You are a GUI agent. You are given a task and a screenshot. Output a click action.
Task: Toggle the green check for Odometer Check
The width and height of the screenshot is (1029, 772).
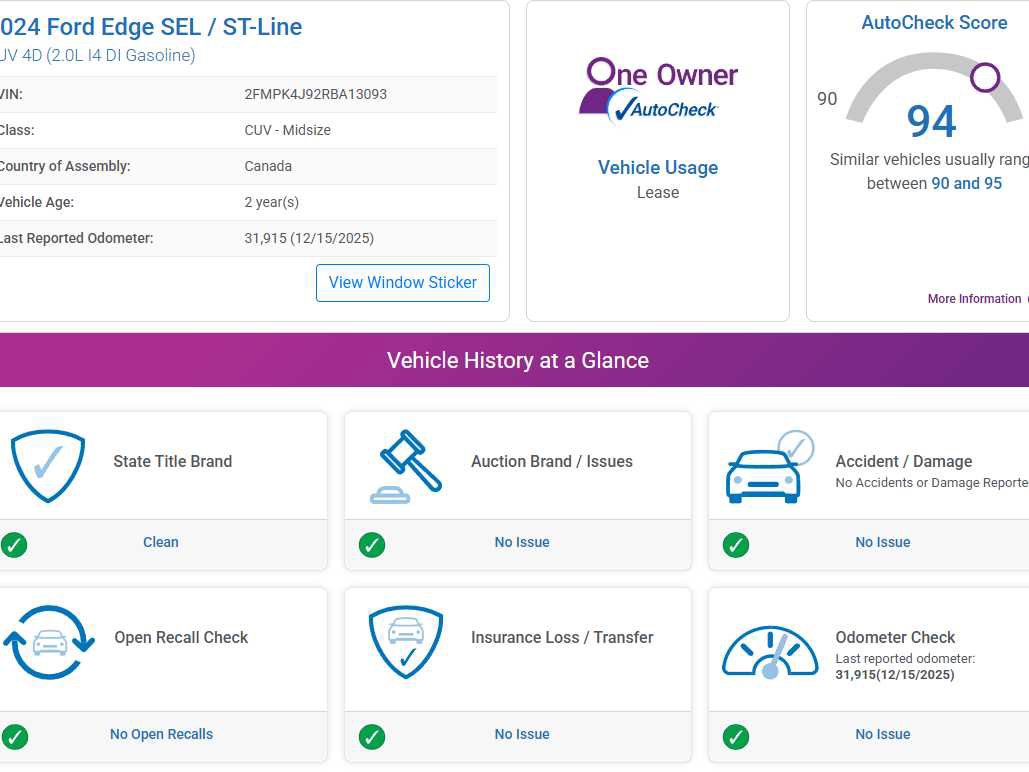736,735
